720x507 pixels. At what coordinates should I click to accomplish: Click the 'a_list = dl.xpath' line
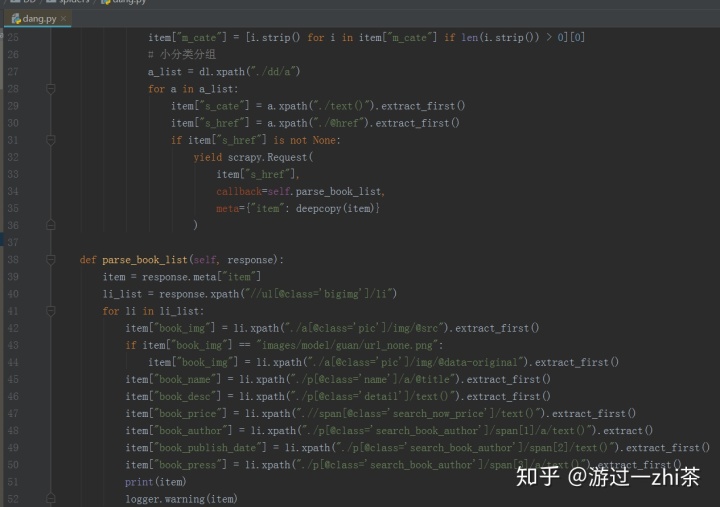[x=224, y=72]
